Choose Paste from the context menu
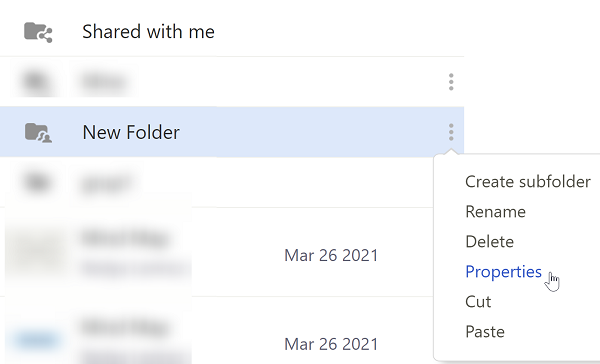Image resolution: width=600 pixels, height=364 pixels. pyautogui.click(x=485, y=331)
